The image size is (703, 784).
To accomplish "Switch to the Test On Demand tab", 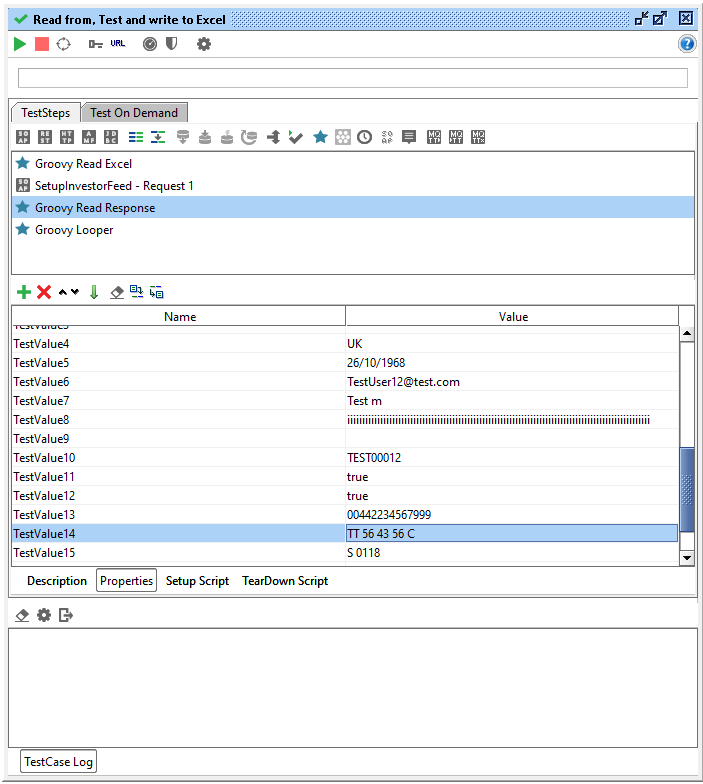I will (134, 113).
